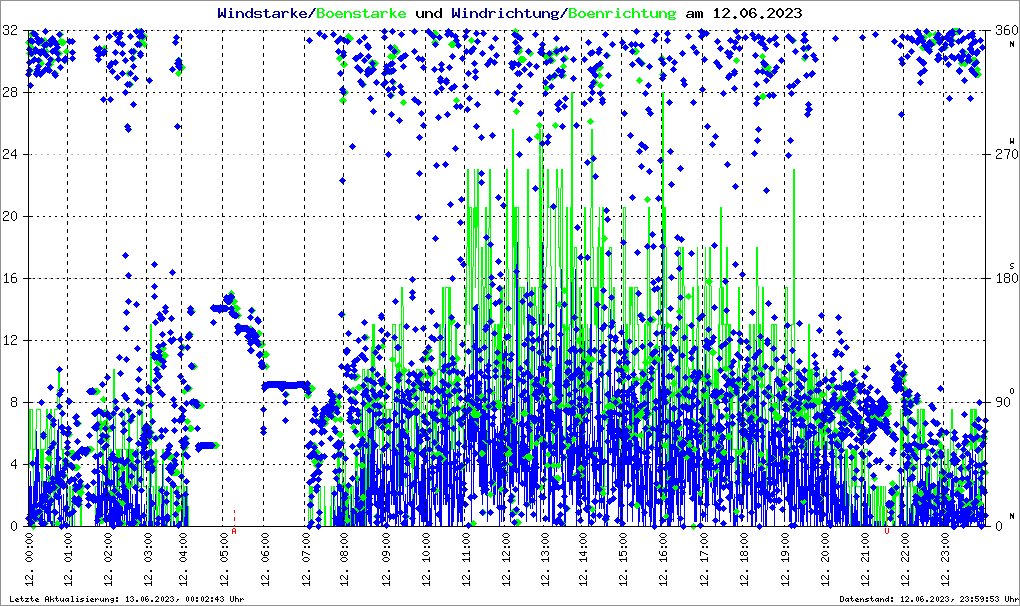Click the '90' degree direction label
Viewport: 1020px width, 606px height.
[1002, 402]
